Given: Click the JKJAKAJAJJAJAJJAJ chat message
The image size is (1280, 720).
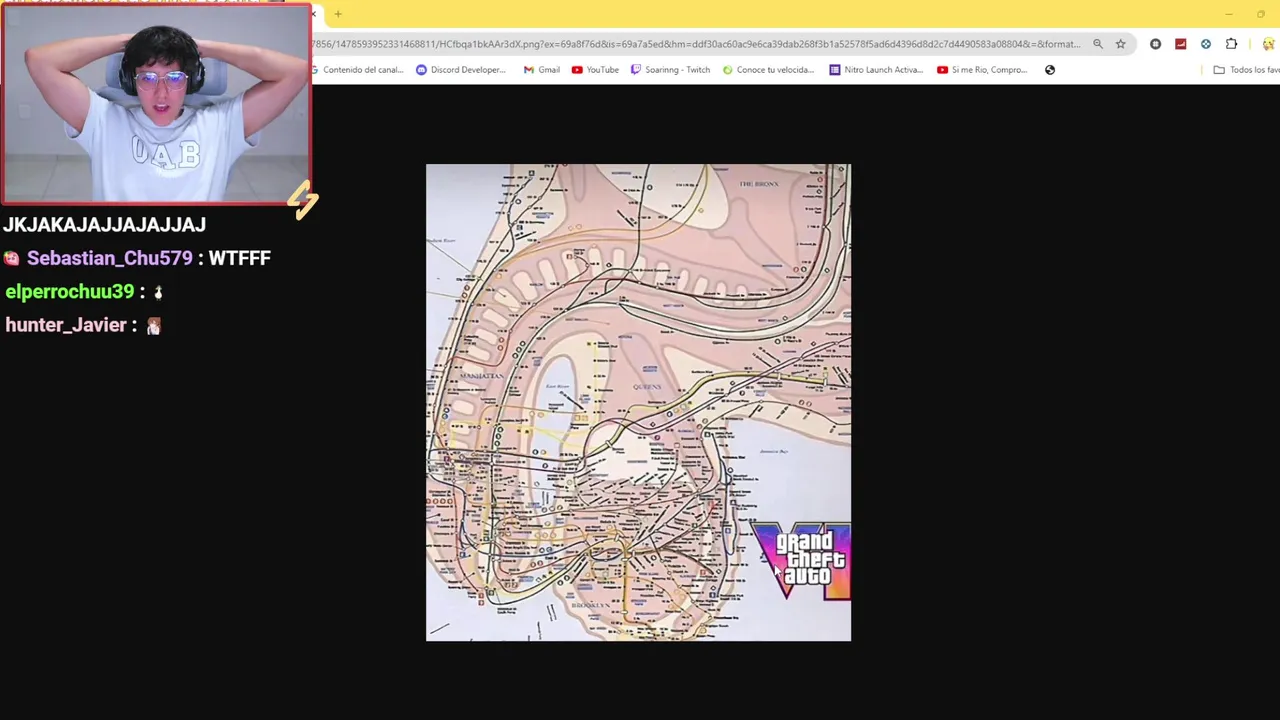Looking at the screenshot, I should pyautogui.click(x=104, y=225).
